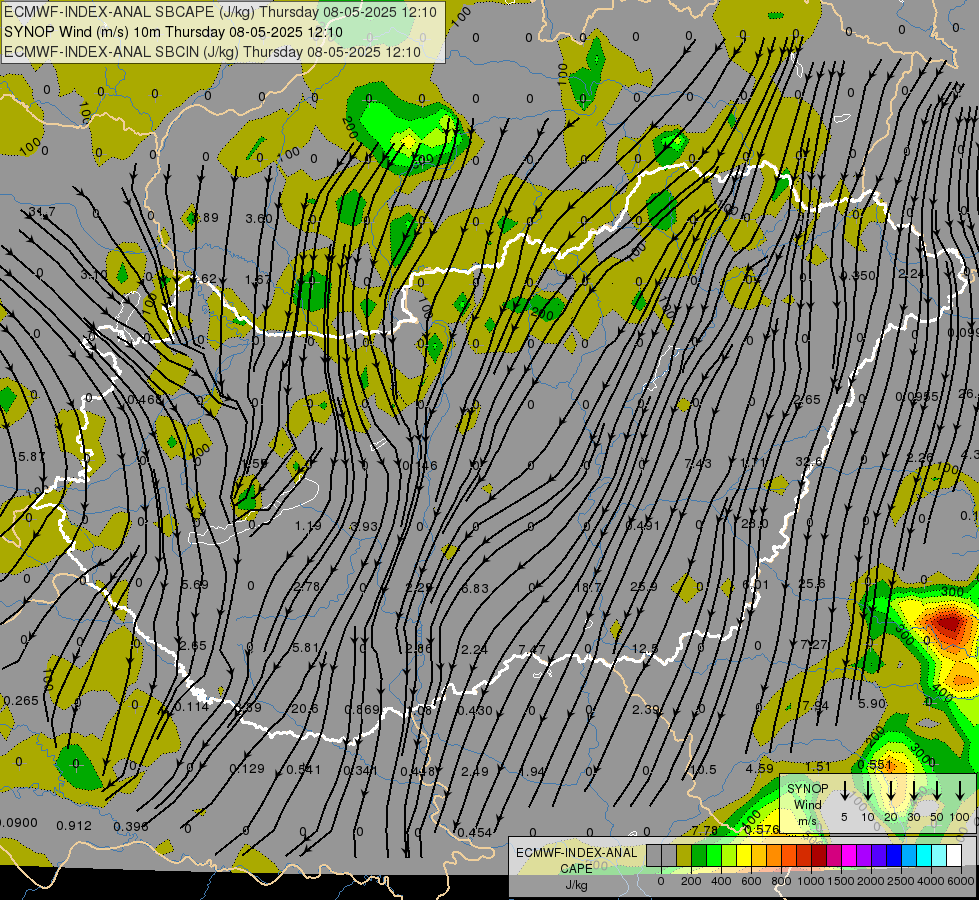
Task: Select the olive swatch in the CAPE legend
Action: pos(684,856)
